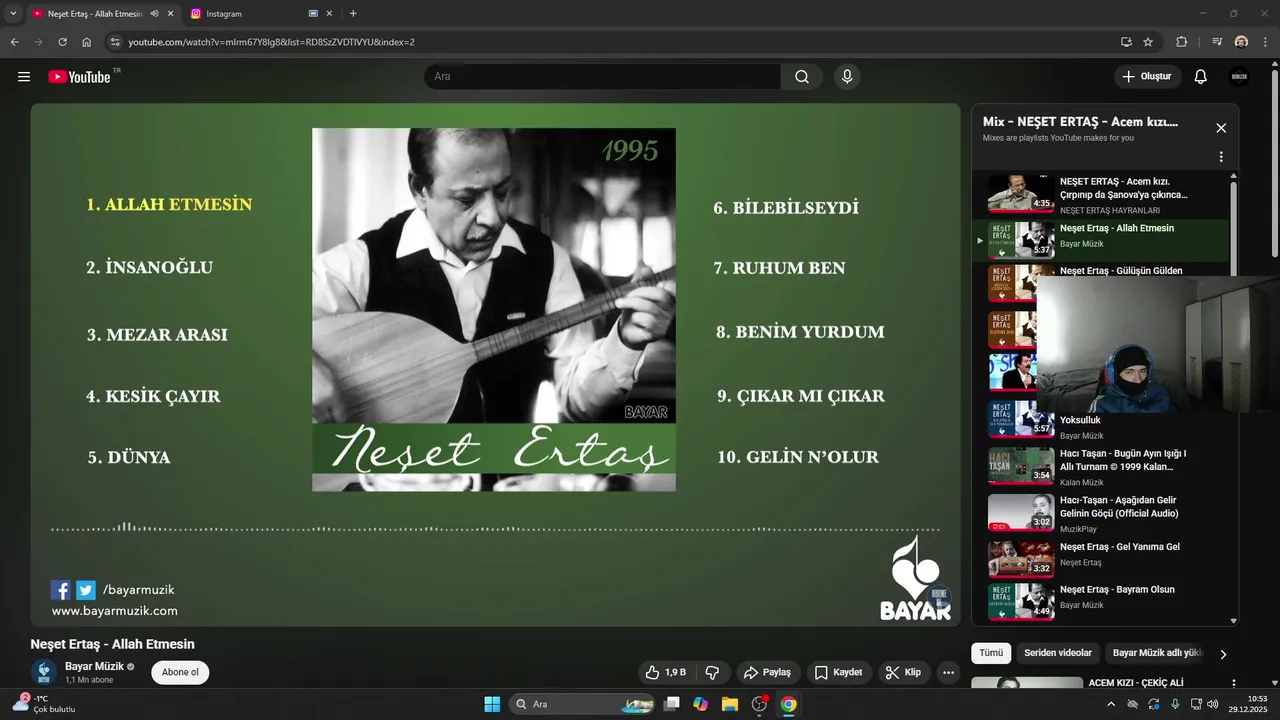Open Task View on taskbar
This screenshot has width=1280, height=720.
672,704
